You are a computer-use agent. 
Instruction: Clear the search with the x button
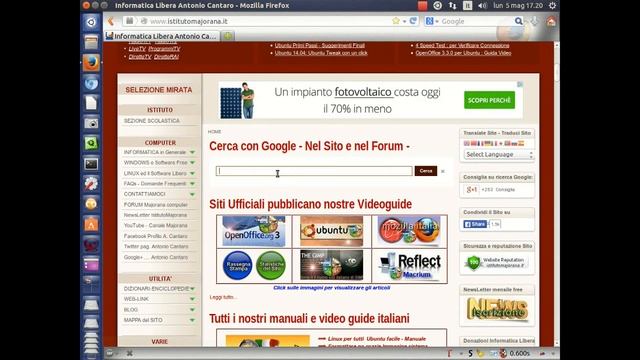click(442, 171)
